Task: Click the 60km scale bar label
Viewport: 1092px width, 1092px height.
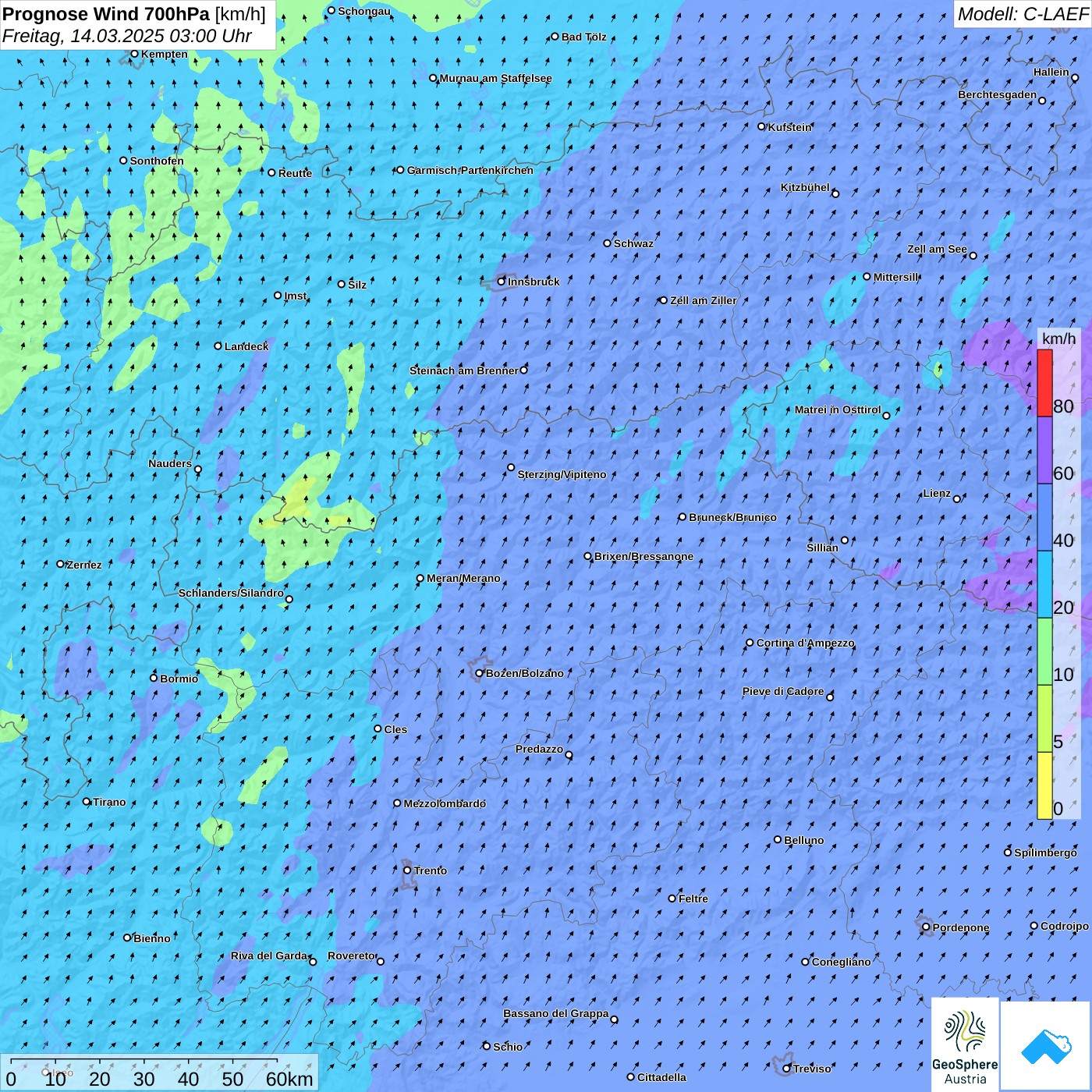Action: coord(289,1079)
